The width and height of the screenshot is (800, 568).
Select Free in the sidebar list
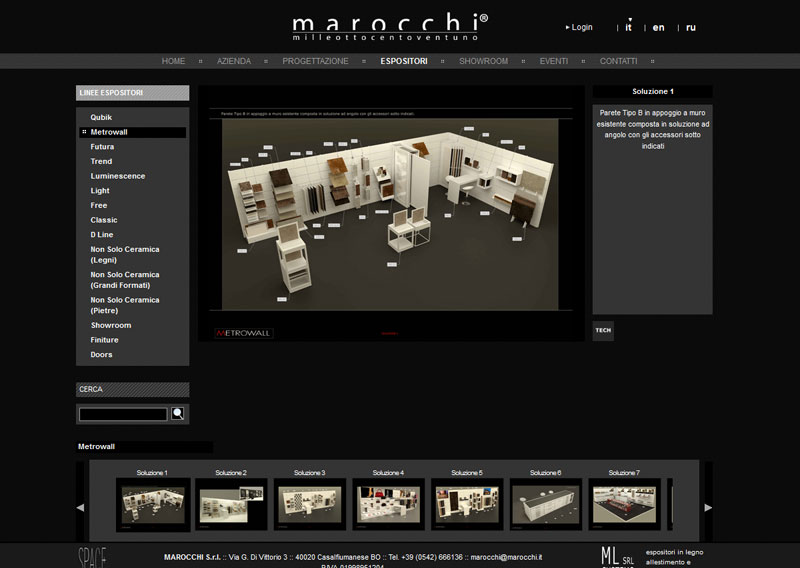(x=98, y=205)
